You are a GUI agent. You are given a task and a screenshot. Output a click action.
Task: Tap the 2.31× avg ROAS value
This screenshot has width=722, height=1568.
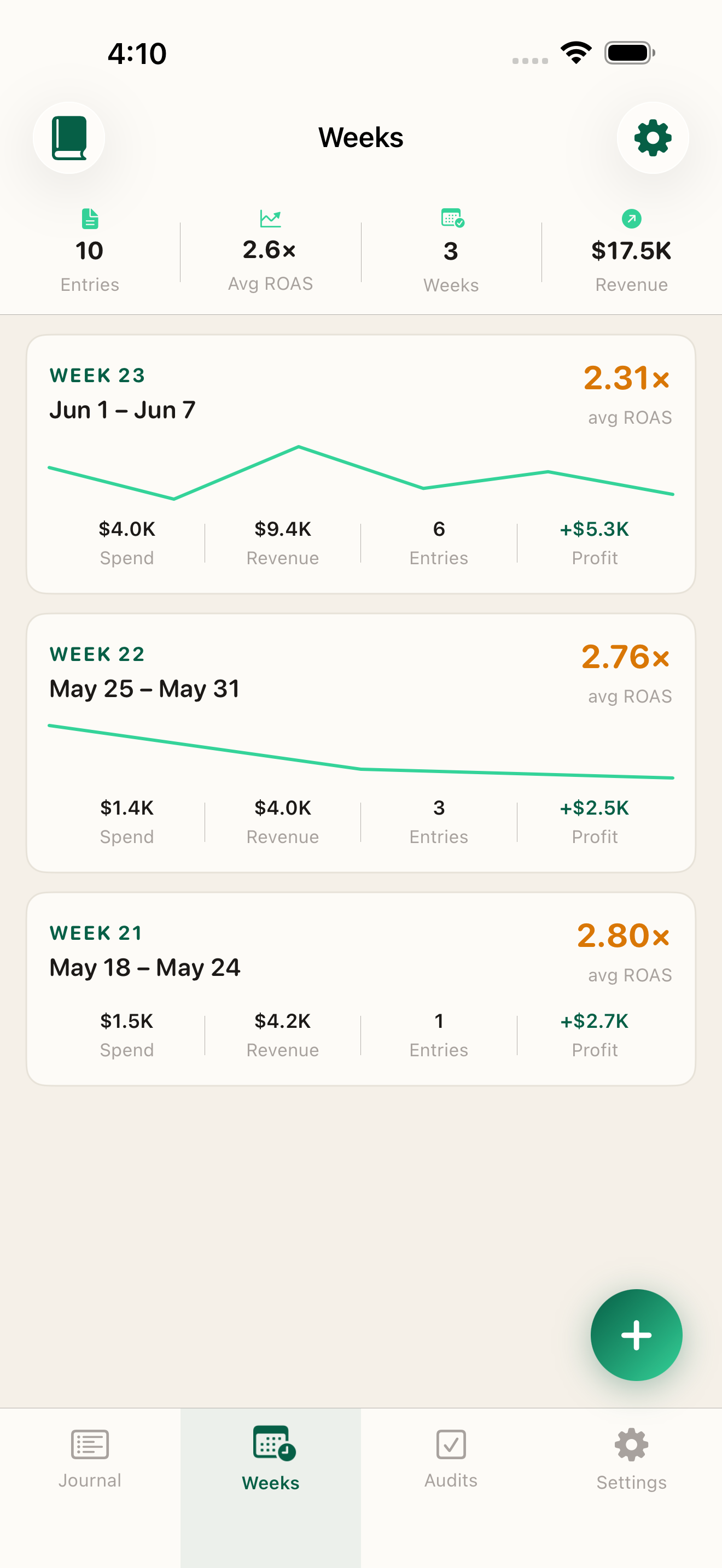click(x=627, y=378)
